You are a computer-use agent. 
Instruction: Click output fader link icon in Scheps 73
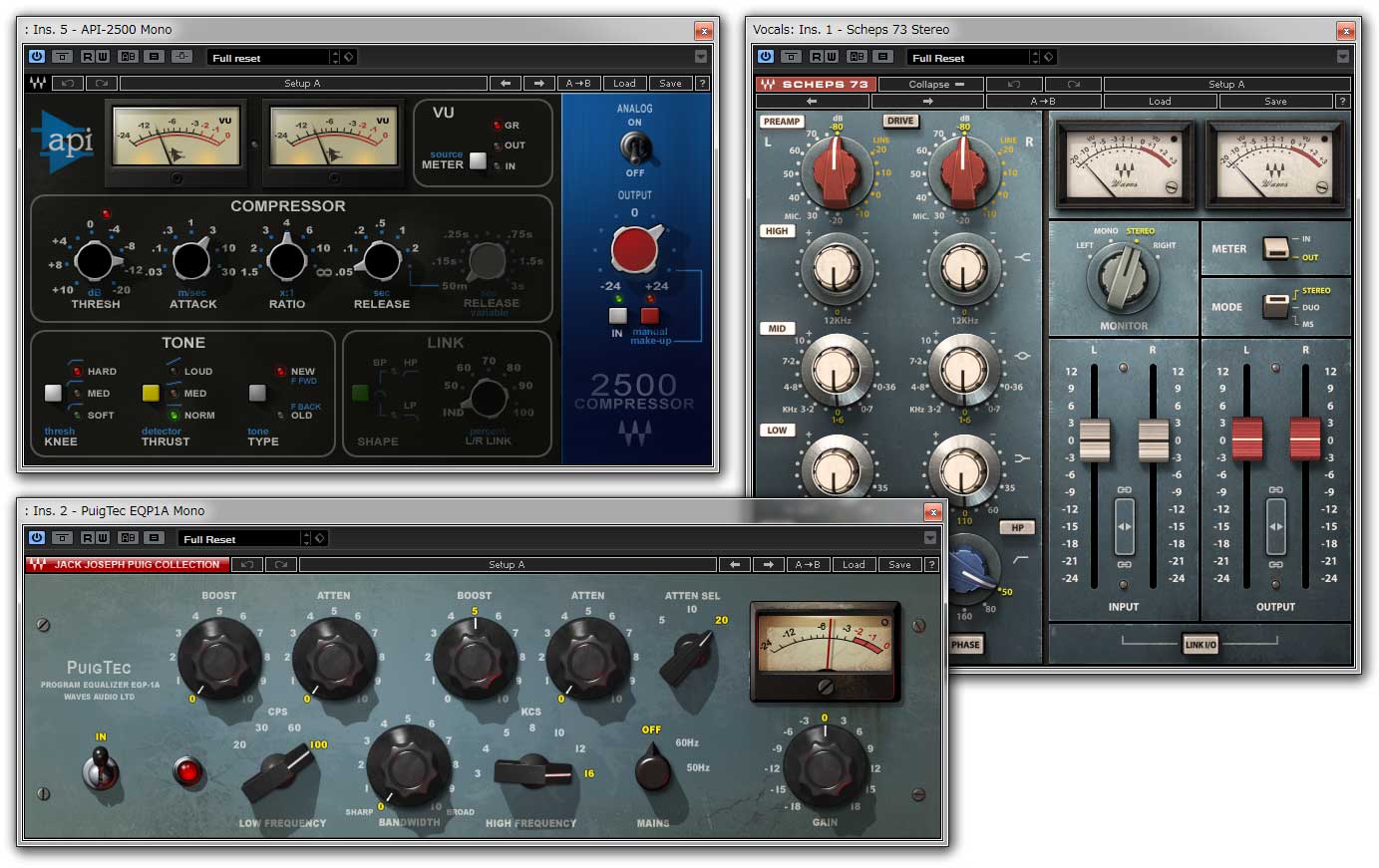pos(1275,526)
